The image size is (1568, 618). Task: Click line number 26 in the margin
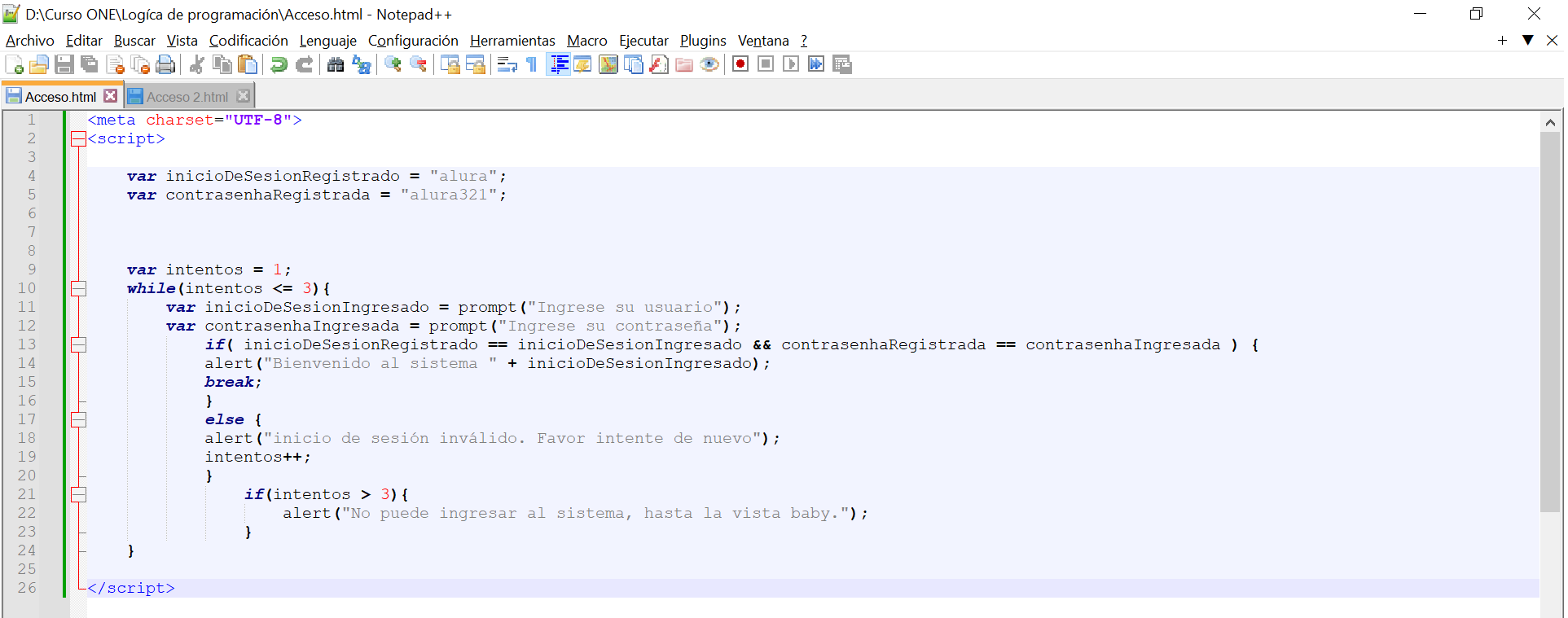click(x=27, y=588)
